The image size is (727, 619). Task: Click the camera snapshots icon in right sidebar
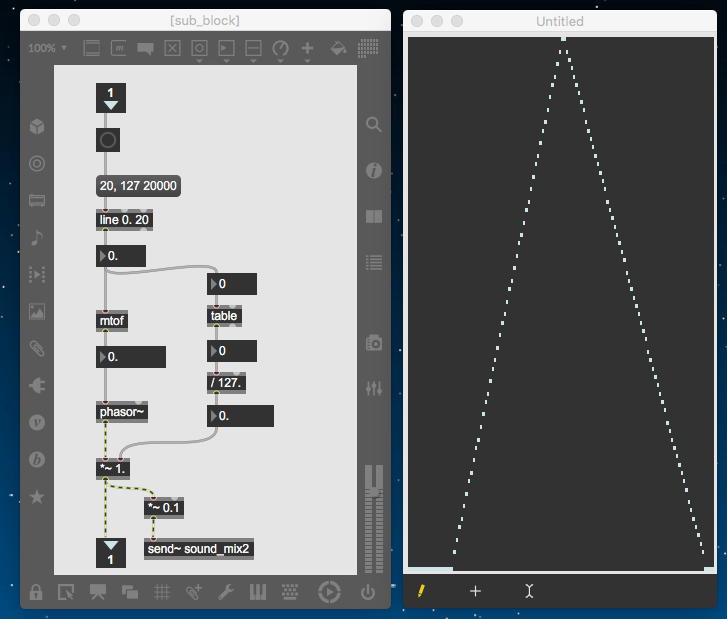click(374, 343)
